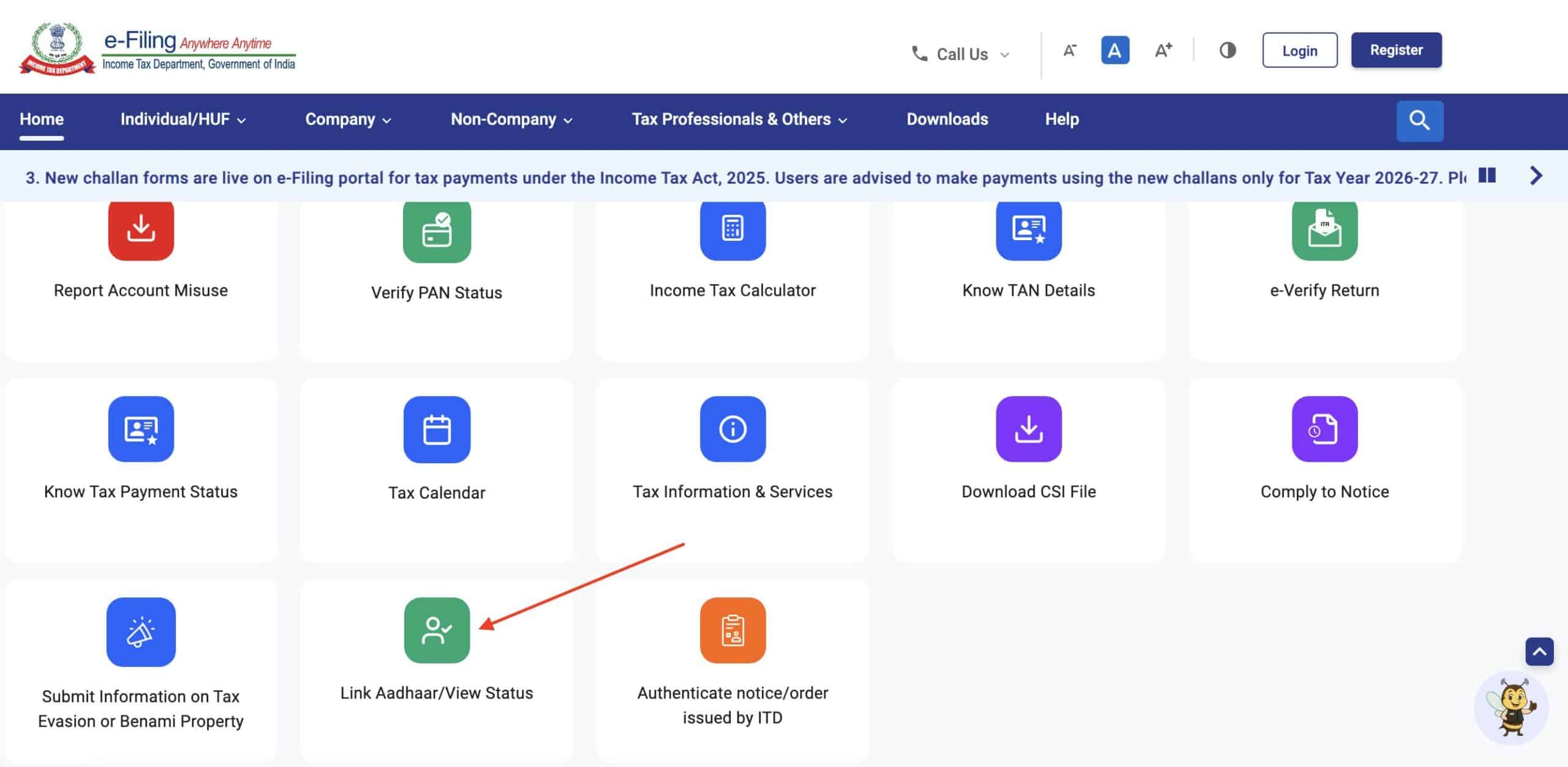The width and height of the screenshot is (1568, 767).
Task: Open the Downloads menu item
Action: click(947, 119)
